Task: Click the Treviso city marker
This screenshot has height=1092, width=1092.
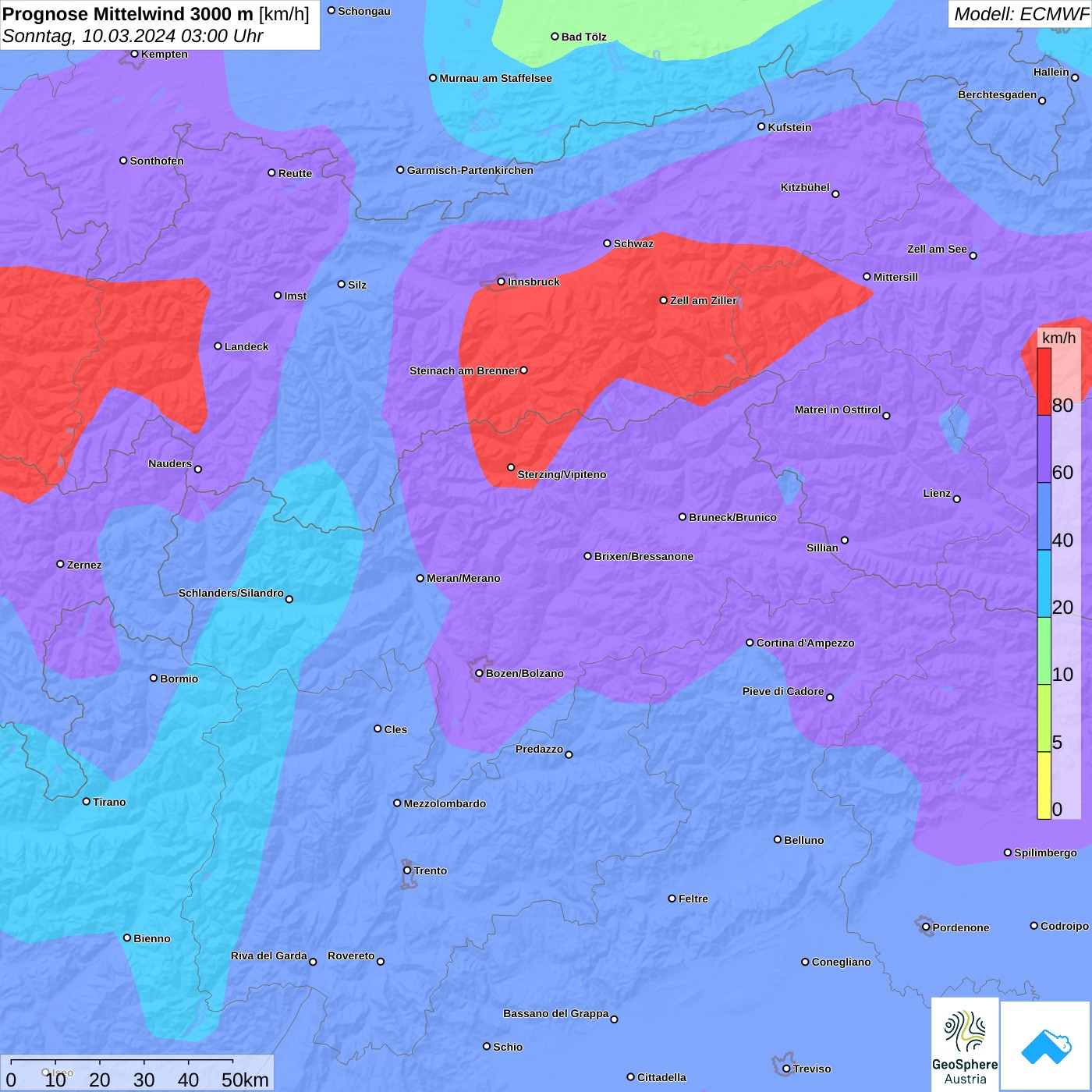Action: click(x=787, y=1069)
